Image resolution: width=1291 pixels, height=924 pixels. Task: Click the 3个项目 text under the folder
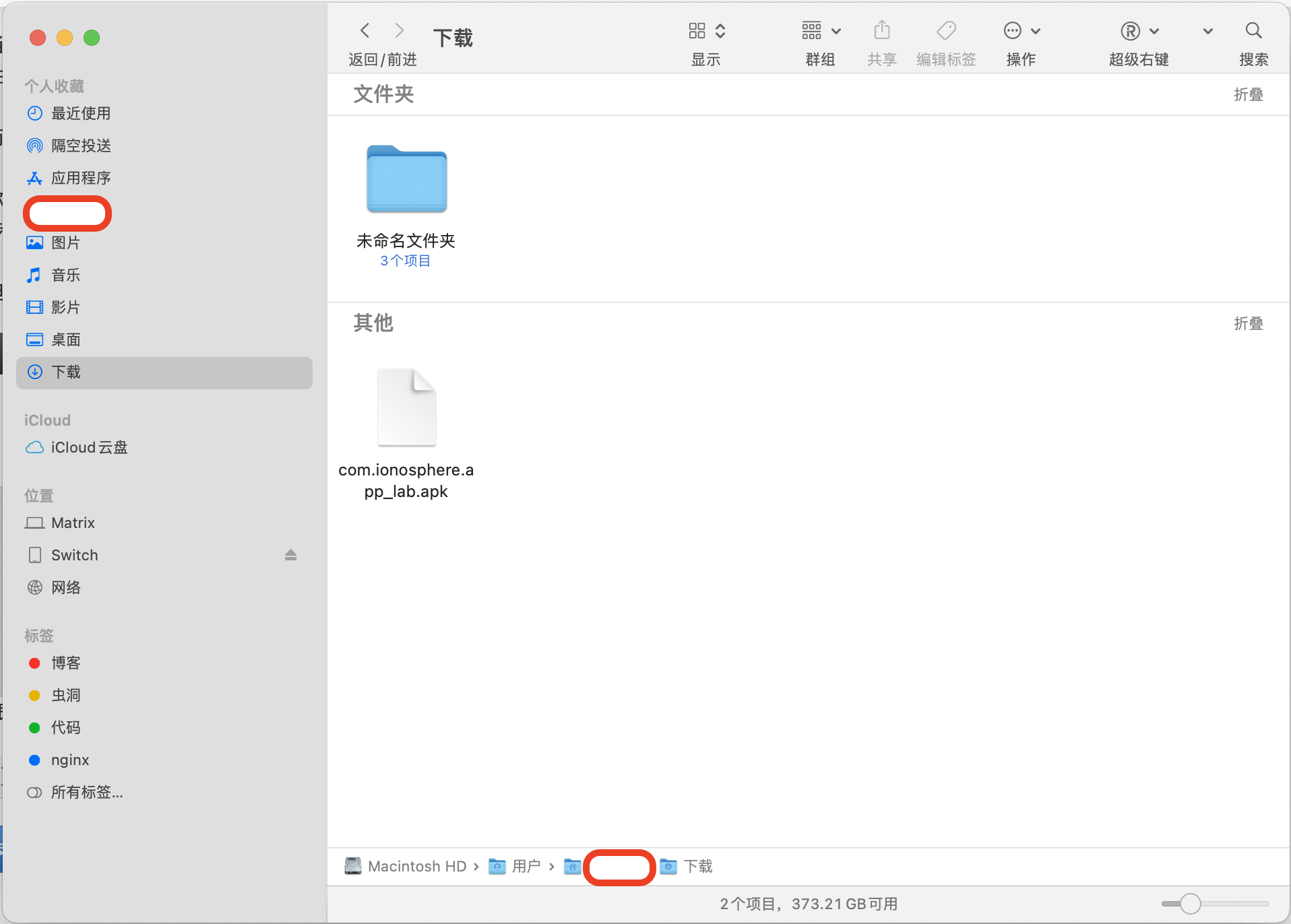point(406,261)
